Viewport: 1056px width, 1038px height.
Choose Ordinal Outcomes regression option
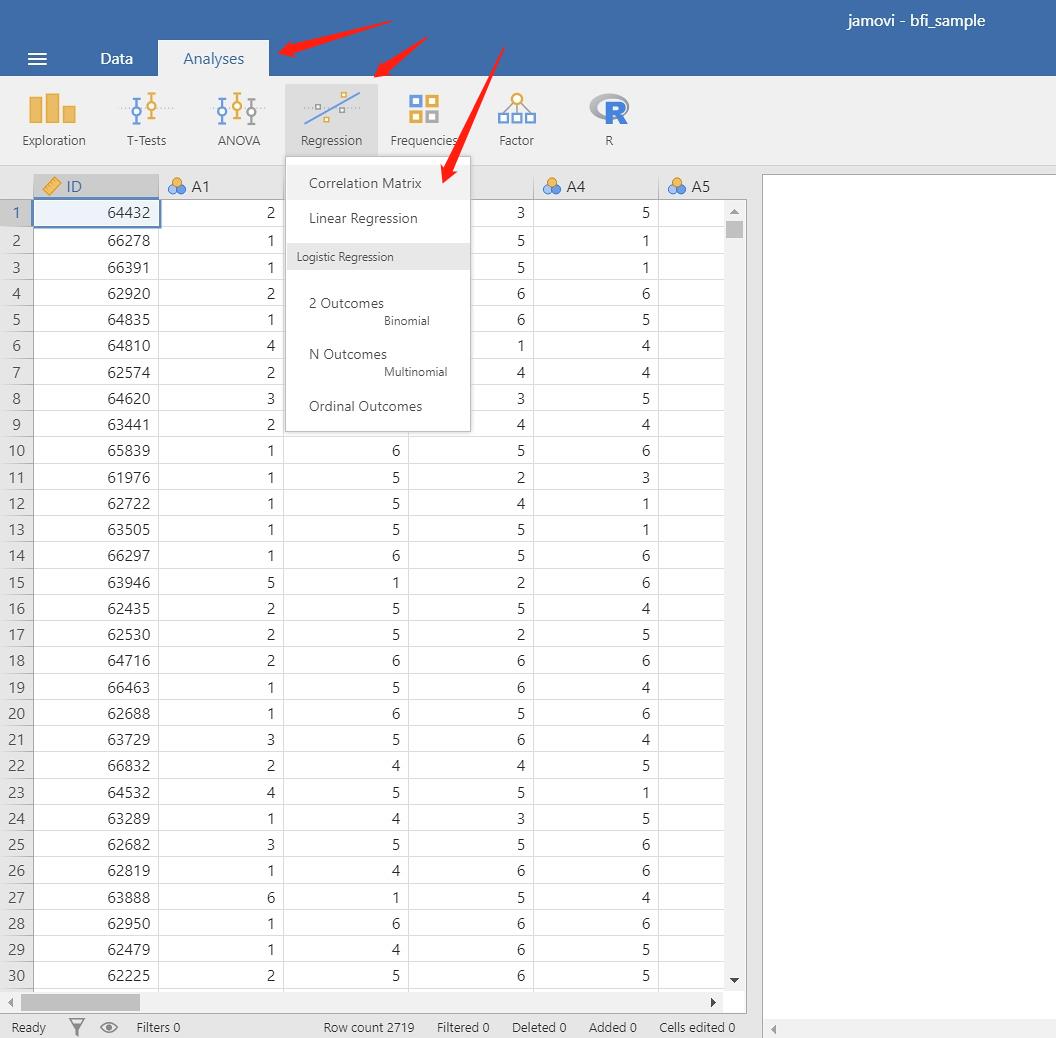(378, 406)
